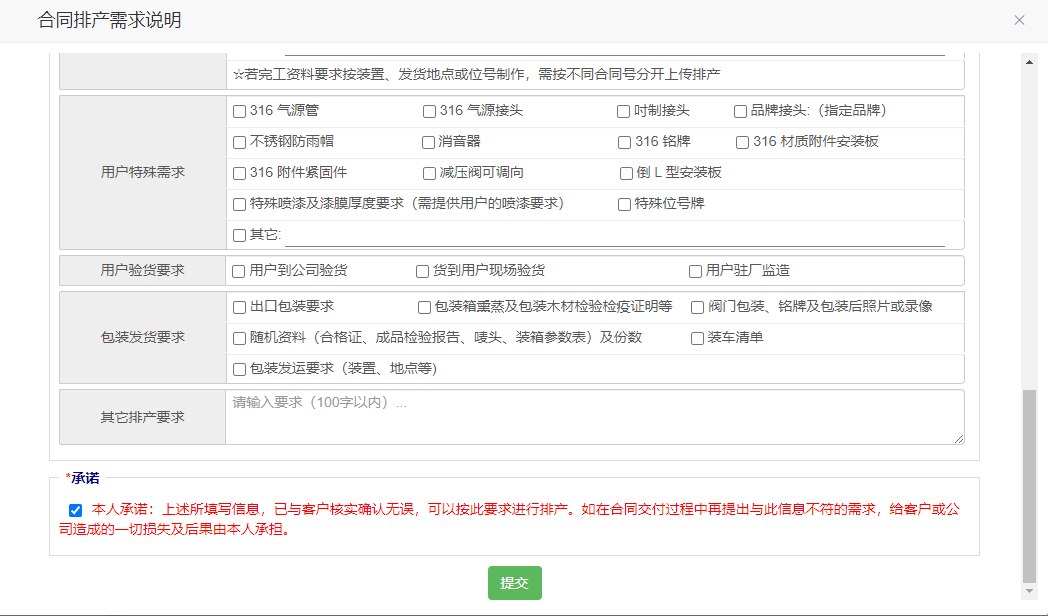Click the dialog vertical scrollbar thumb

1029,485
